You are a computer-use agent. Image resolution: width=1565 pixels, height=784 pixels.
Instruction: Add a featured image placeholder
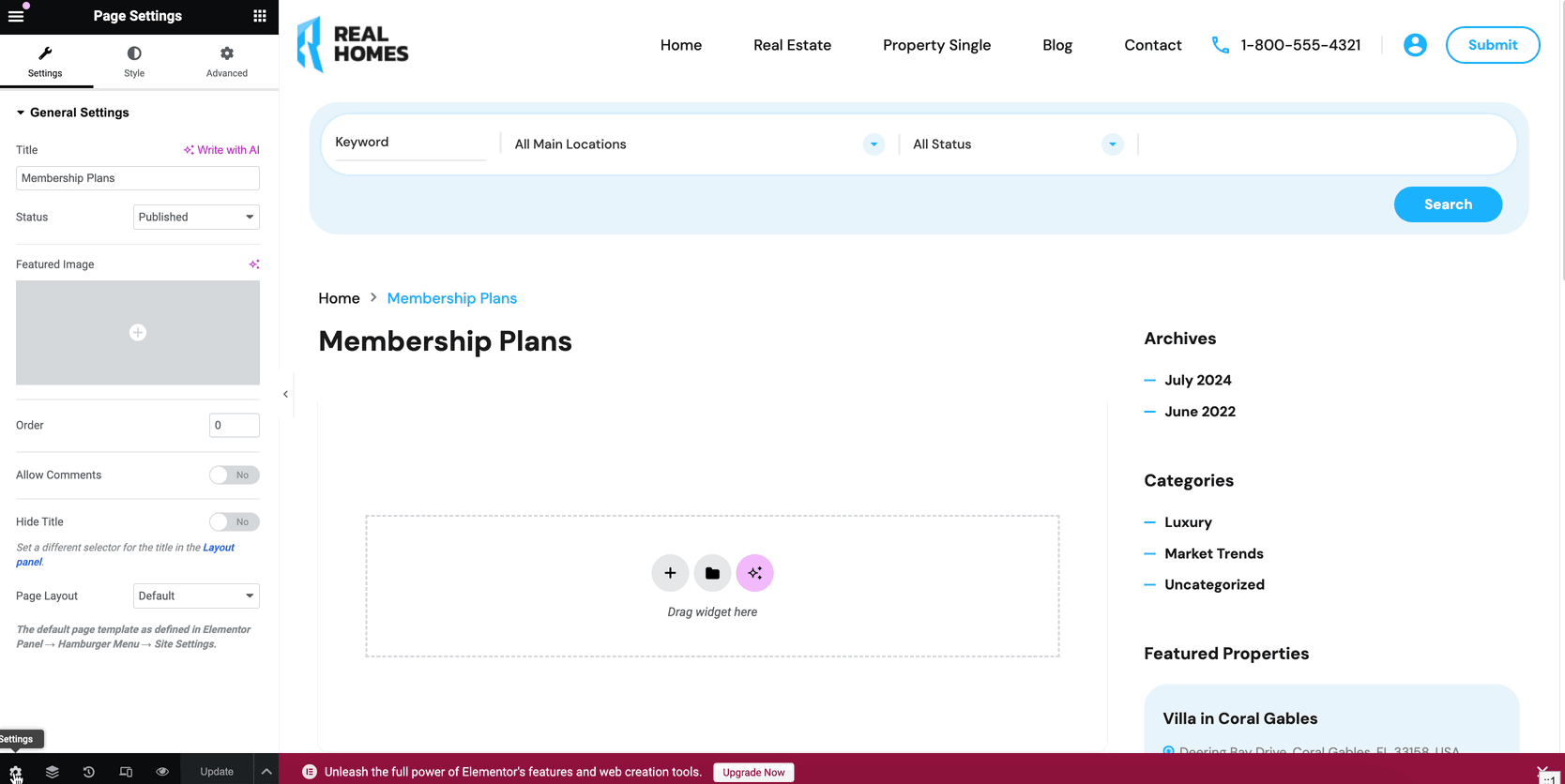coord(138,333)
